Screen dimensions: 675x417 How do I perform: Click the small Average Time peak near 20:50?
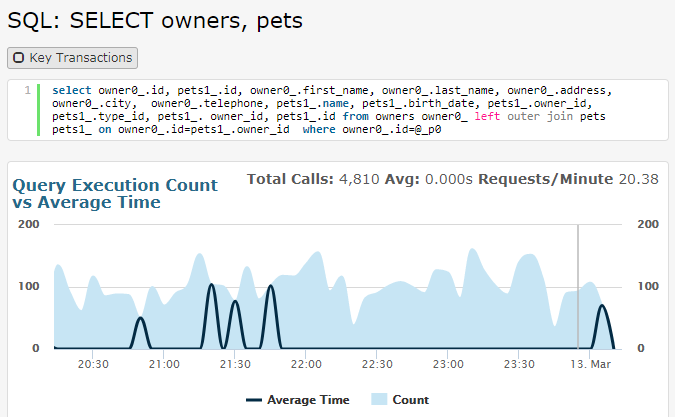(x=140, y=318)
